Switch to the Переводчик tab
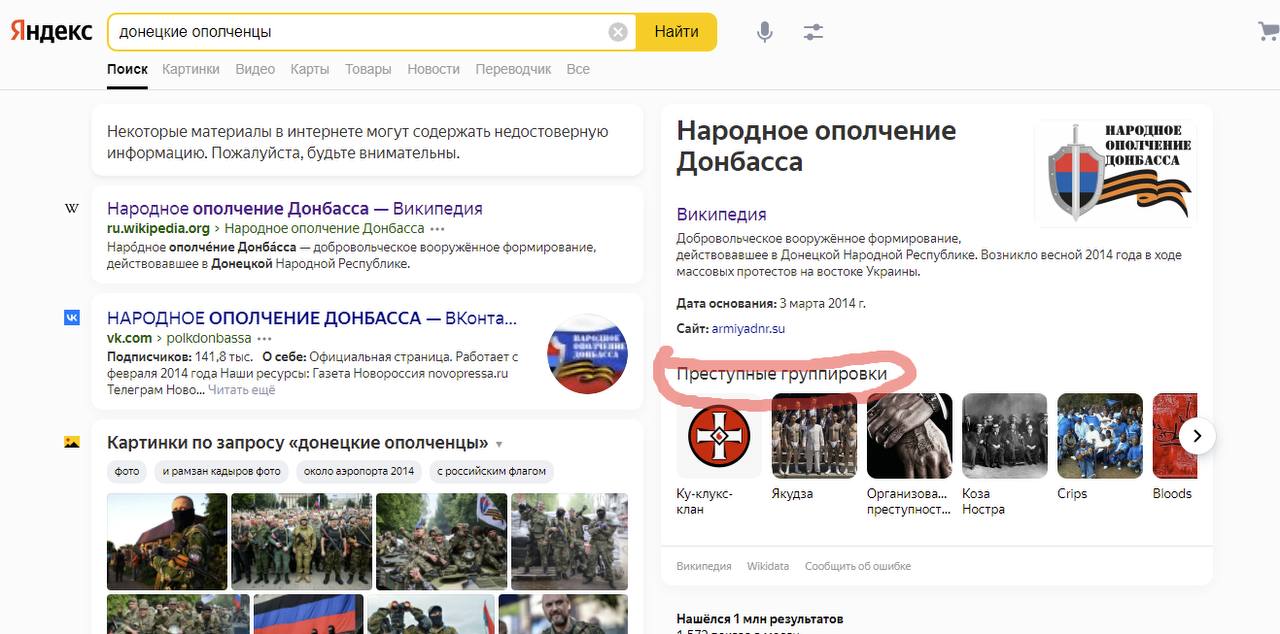The width and height of the screenshot is (1280, 634). click(x=513, y=69)
